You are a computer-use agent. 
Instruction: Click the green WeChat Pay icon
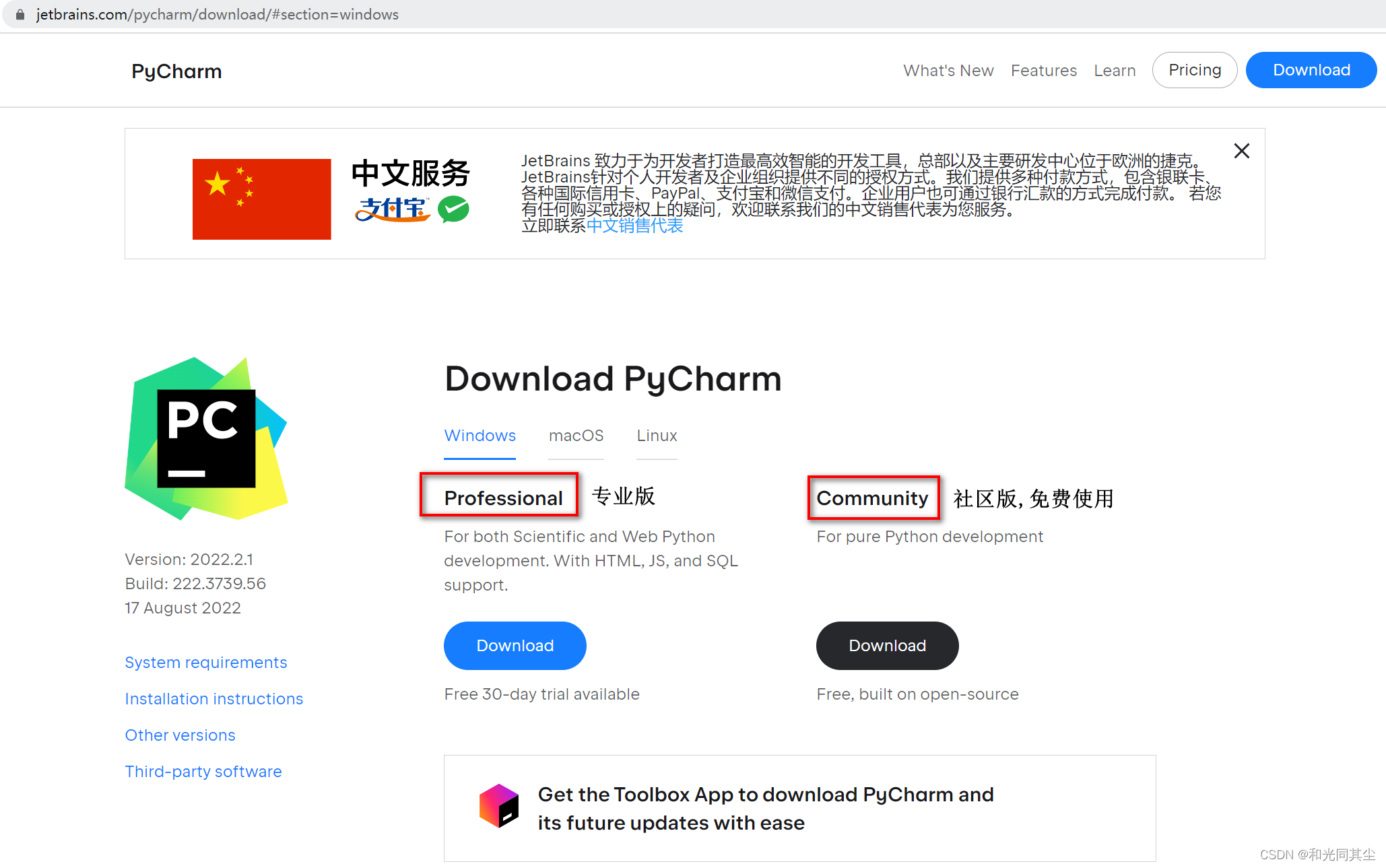(453, 209)
